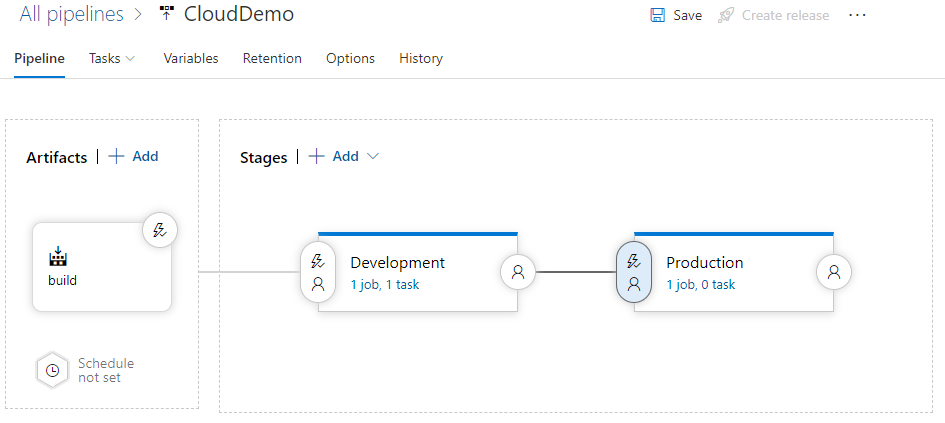Click the Save disk icon

(658, 15)
